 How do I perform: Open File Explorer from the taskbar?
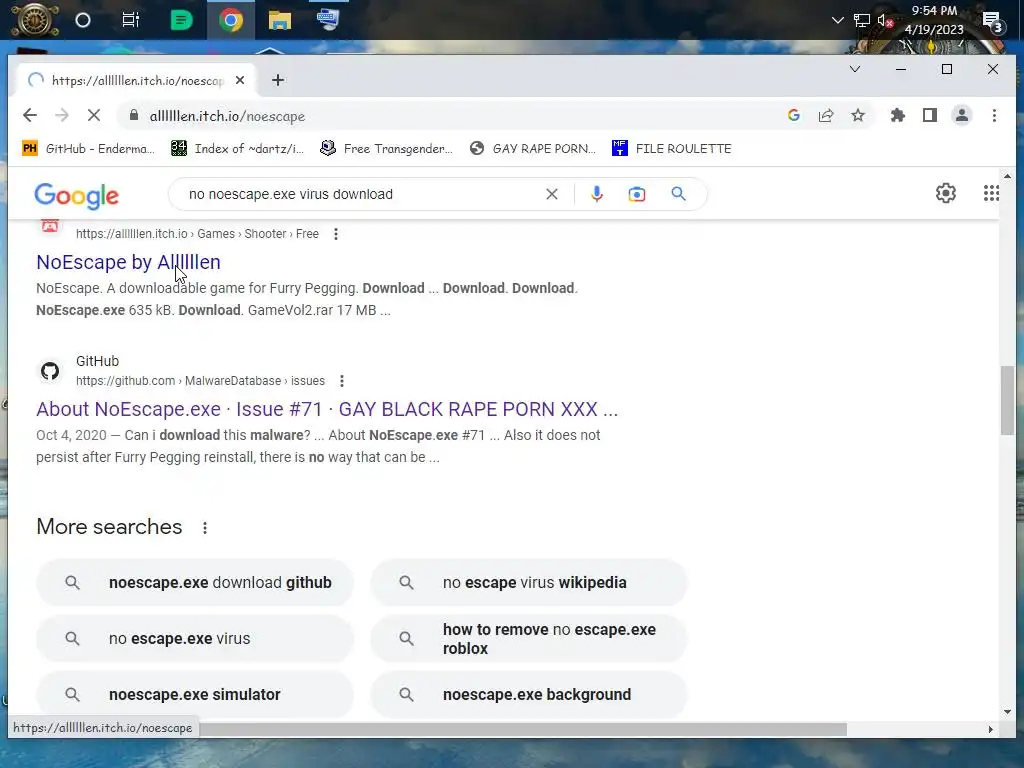coord(280,20)
